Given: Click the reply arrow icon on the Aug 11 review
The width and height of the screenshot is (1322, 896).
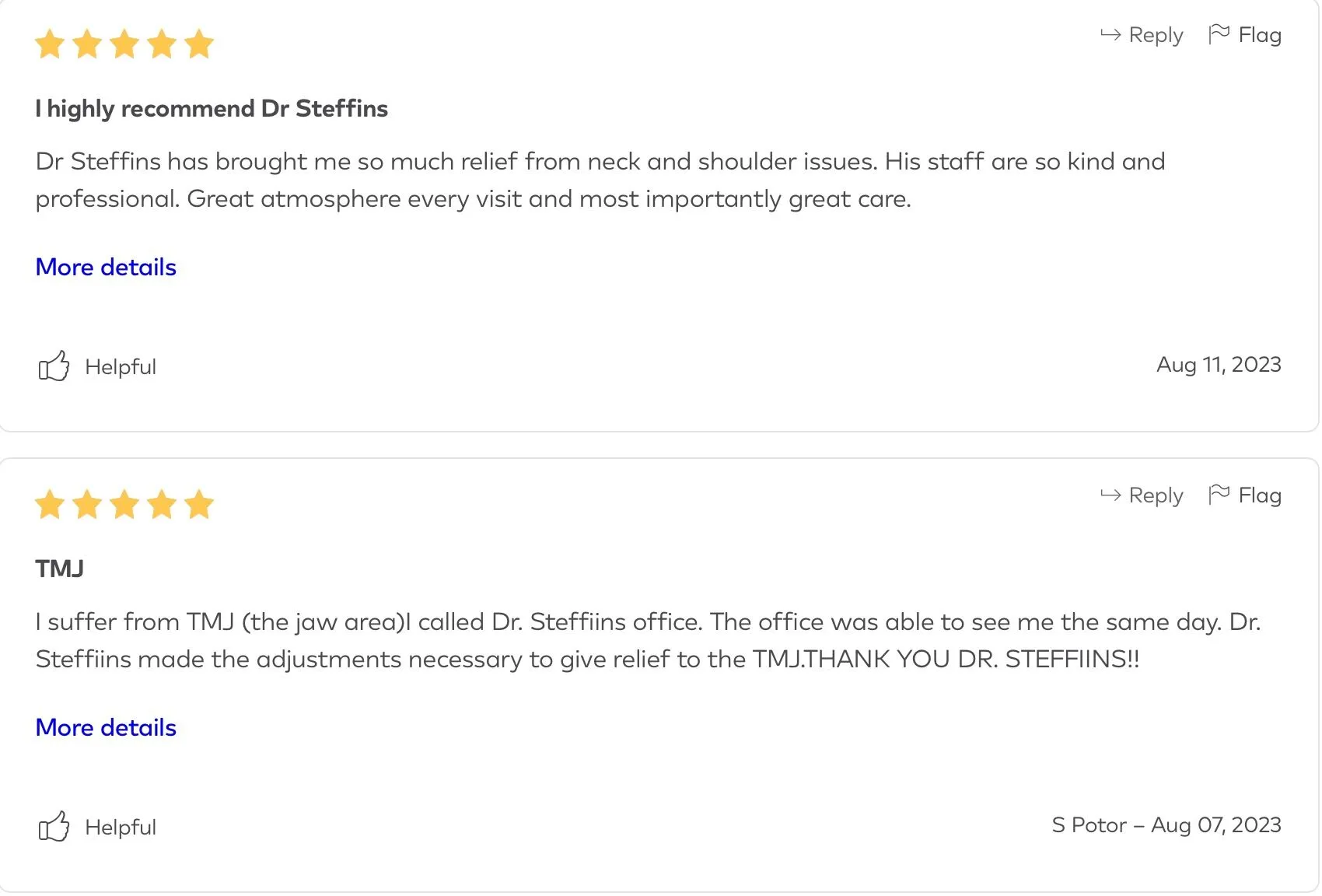Looking at the screenshot, I should (1110, 34).
